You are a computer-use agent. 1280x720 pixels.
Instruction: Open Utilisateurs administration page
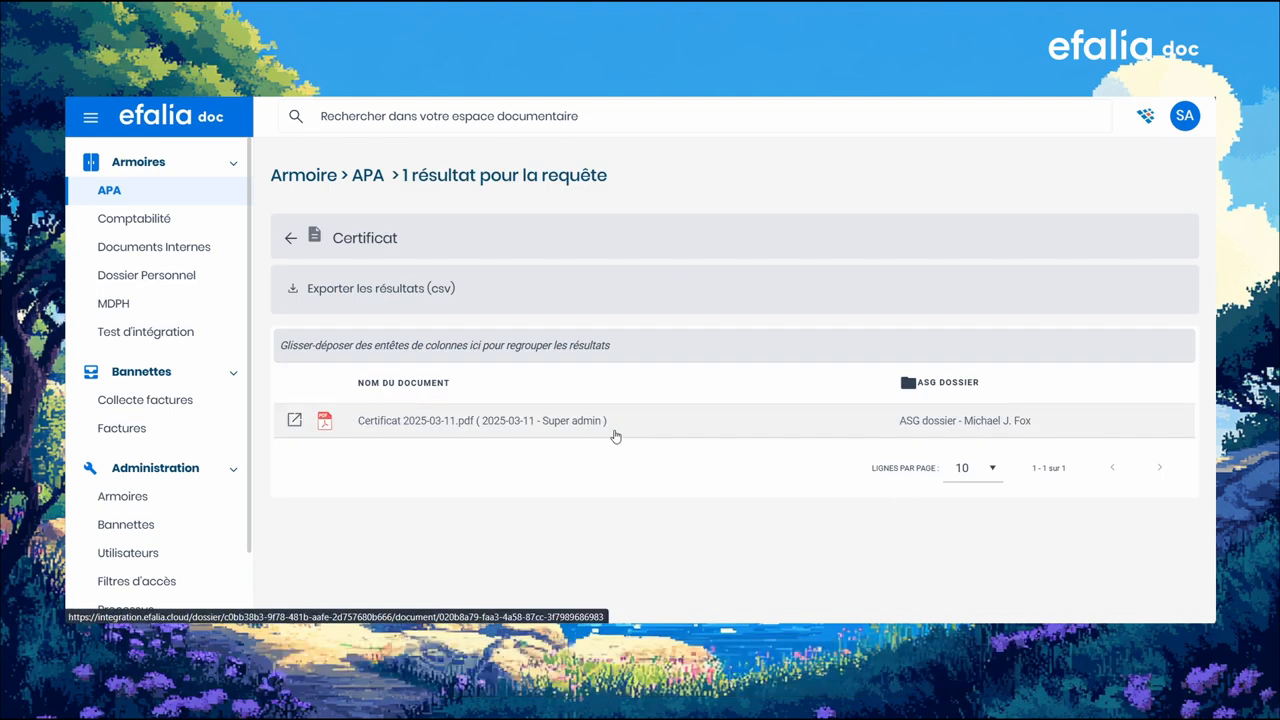128,553
